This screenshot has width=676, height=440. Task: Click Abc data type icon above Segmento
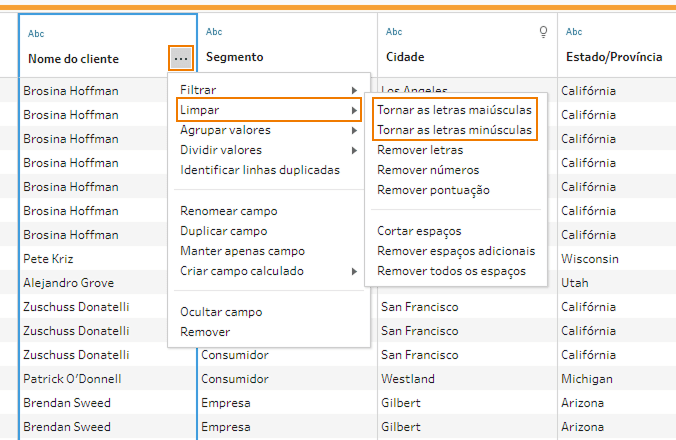[x=214, y=32]
